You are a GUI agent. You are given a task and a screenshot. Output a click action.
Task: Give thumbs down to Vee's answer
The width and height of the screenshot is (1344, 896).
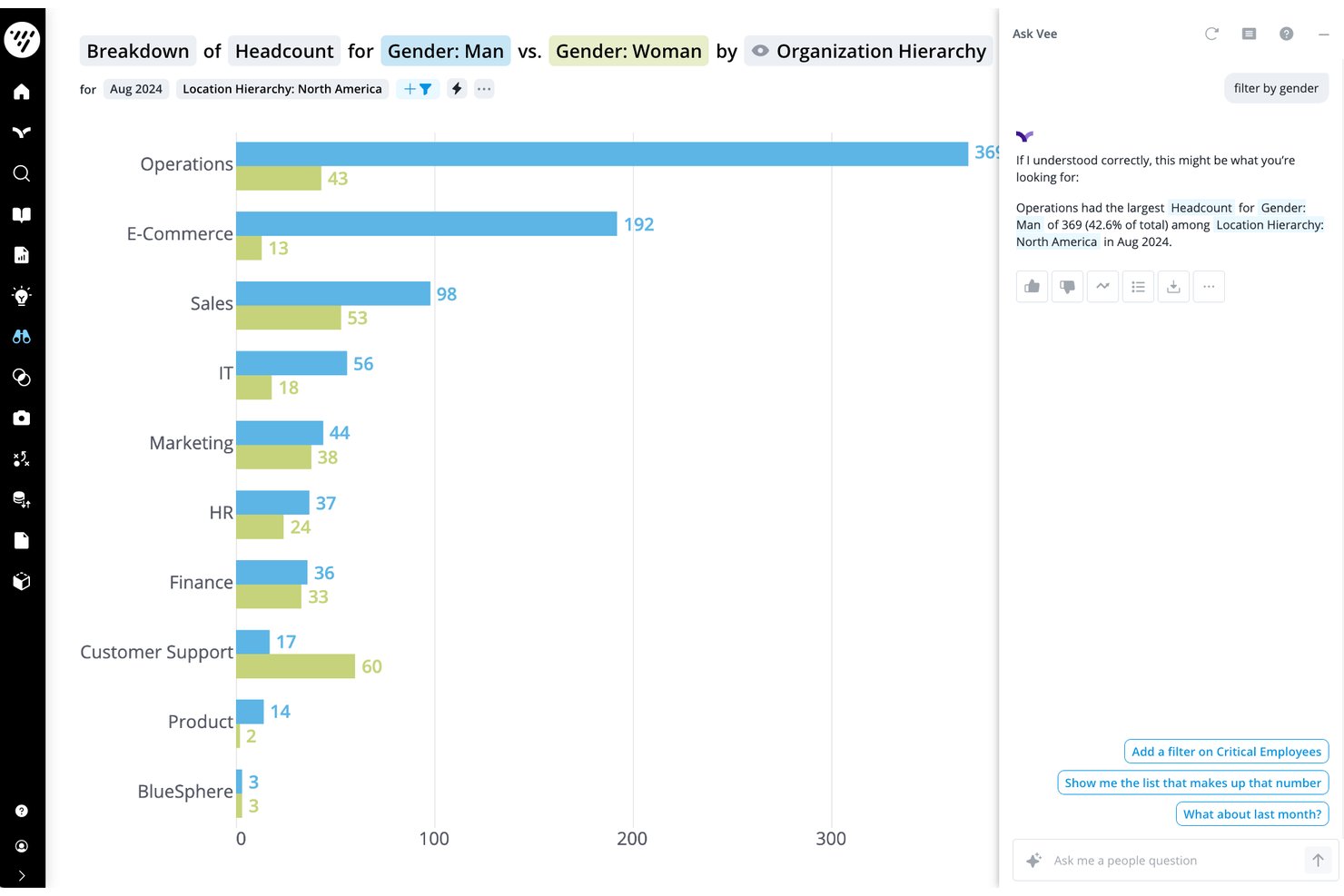pos(1067,287)
